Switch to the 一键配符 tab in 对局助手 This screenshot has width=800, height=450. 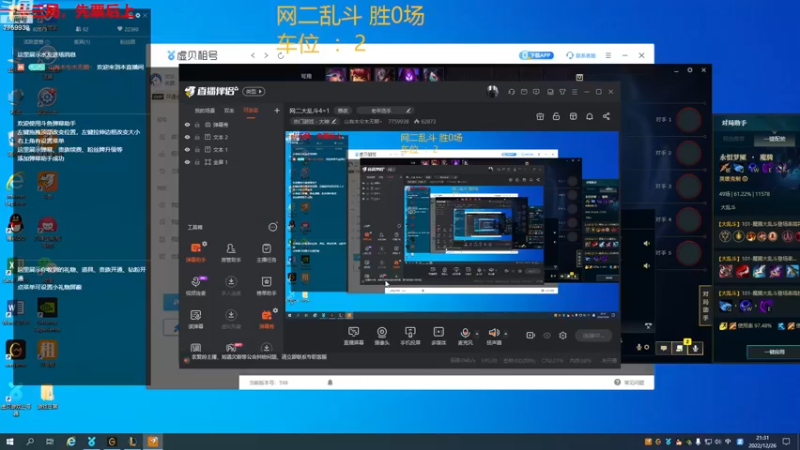click(774, 139)
